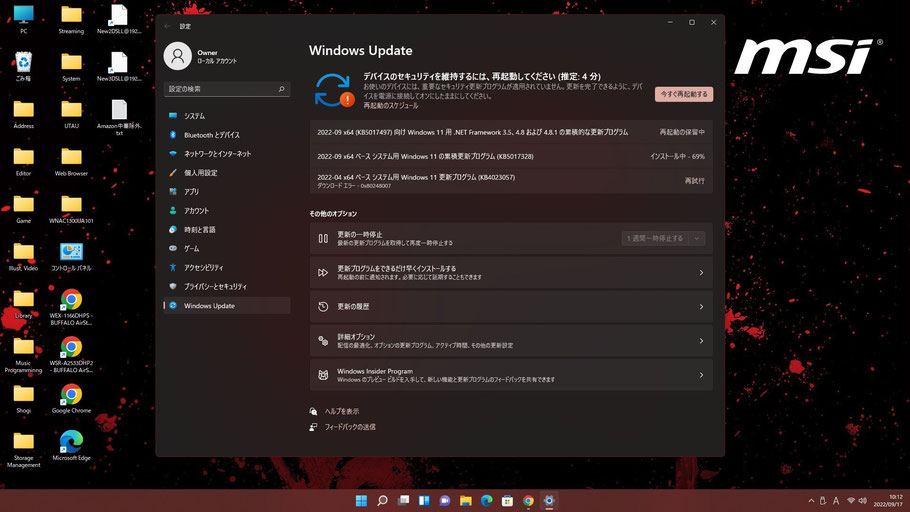Image resolution: width=910 pixels, height=512 pixels.
Task: Open Task View on taskbar
Action: 403,500
